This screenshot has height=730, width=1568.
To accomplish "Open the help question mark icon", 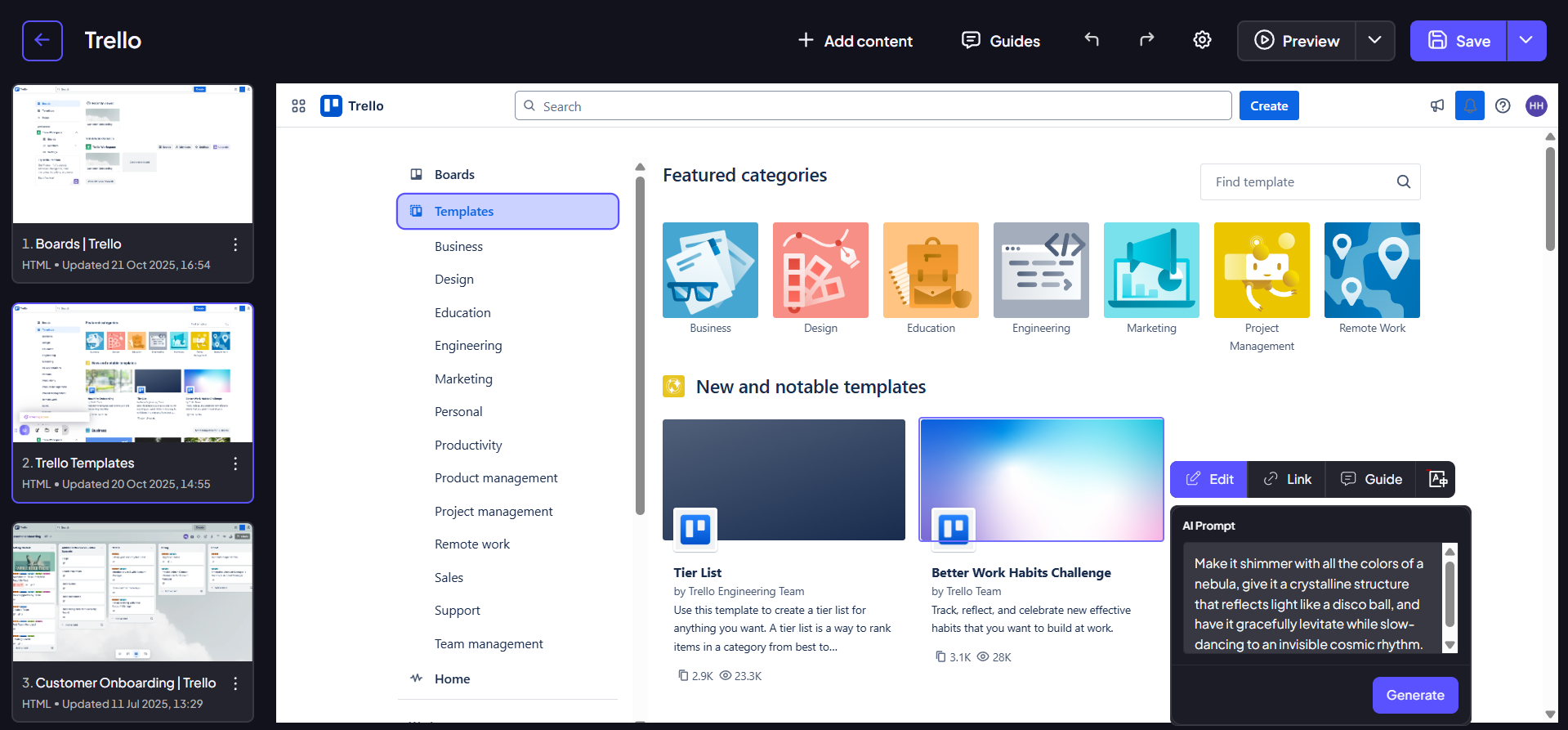I will pos(1503,105).
